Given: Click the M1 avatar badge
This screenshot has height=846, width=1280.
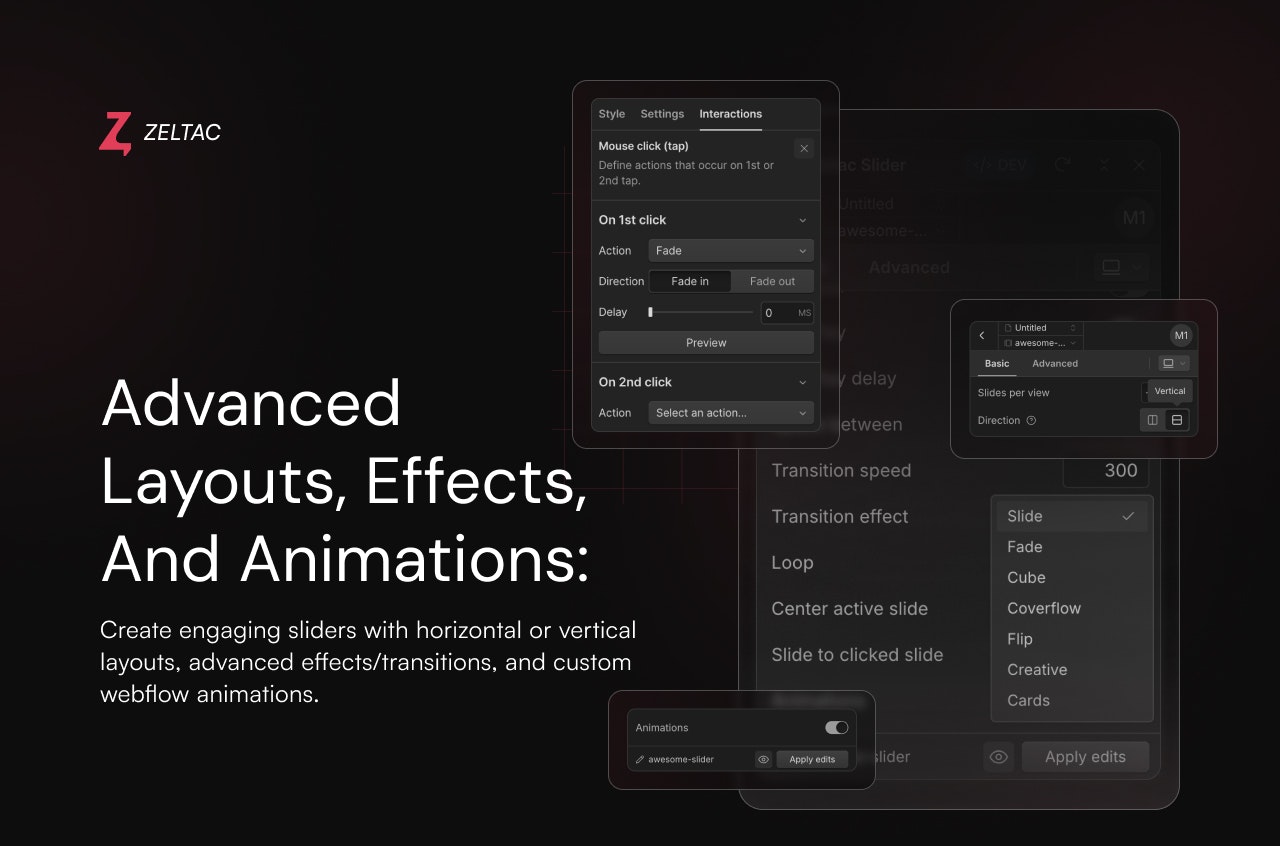Looking at the screenshot, I should [1182, 336].
